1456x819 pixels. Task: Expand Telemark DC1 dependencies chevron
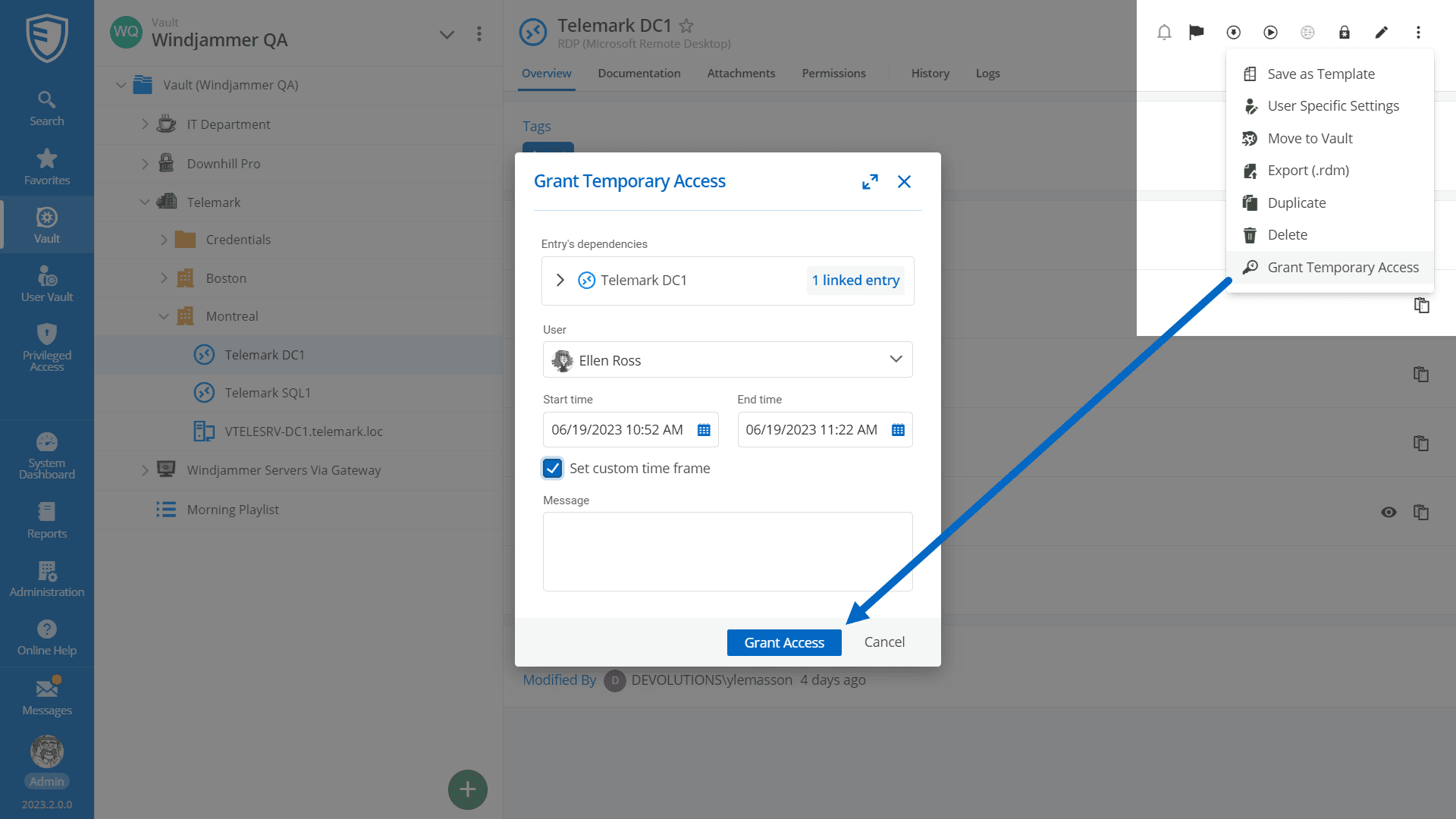560,281
